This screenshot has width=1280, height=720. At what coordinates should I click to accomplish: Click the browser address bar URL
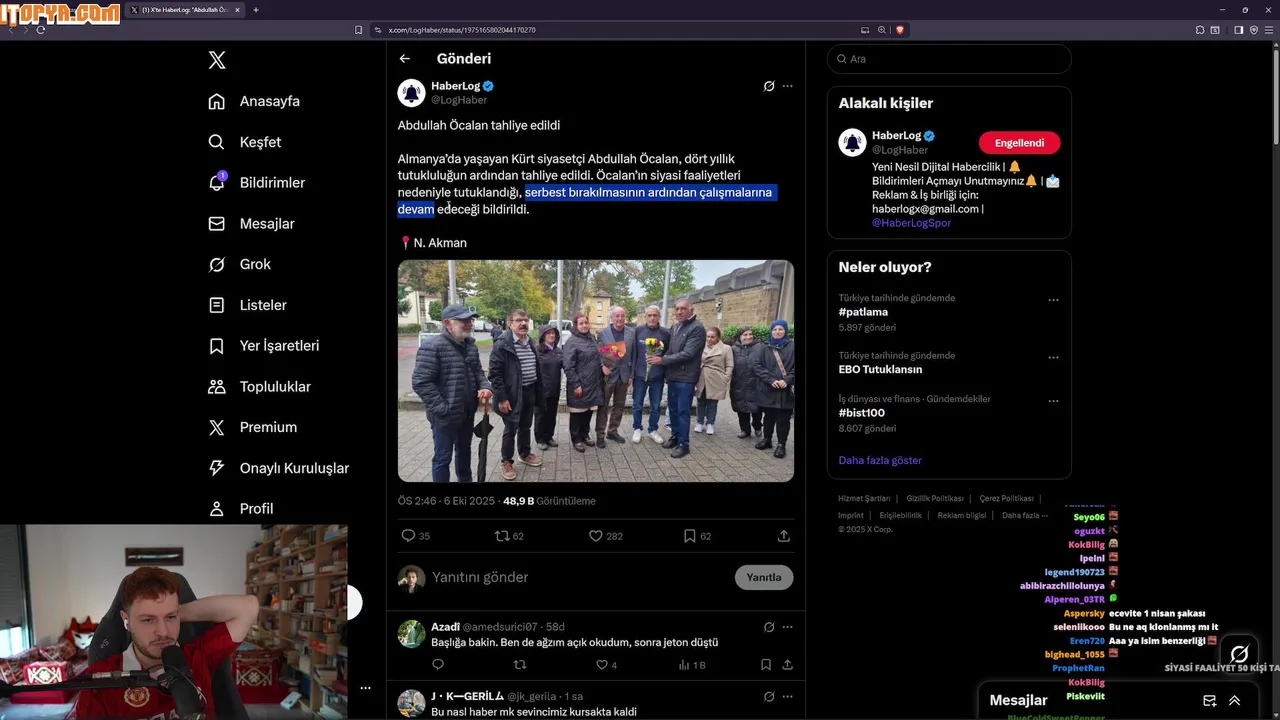click(462, 30)
